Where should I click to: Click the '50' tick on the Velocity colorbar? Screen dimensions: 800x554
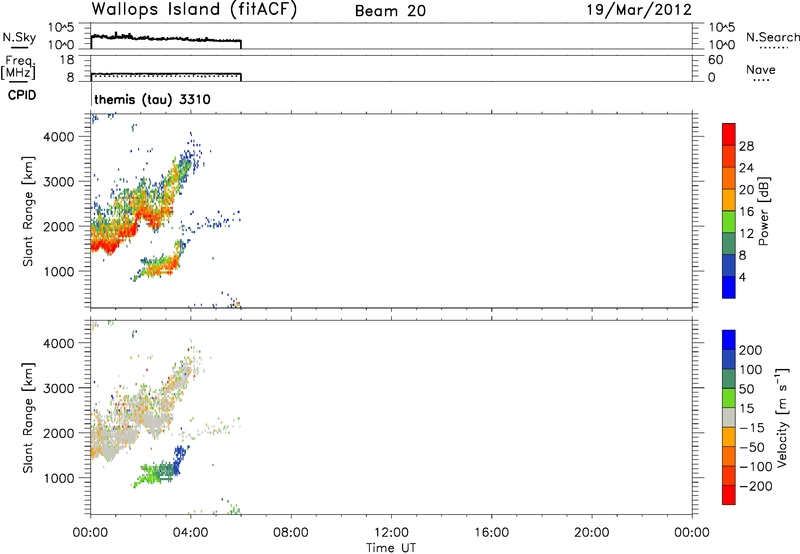point(746,389)
